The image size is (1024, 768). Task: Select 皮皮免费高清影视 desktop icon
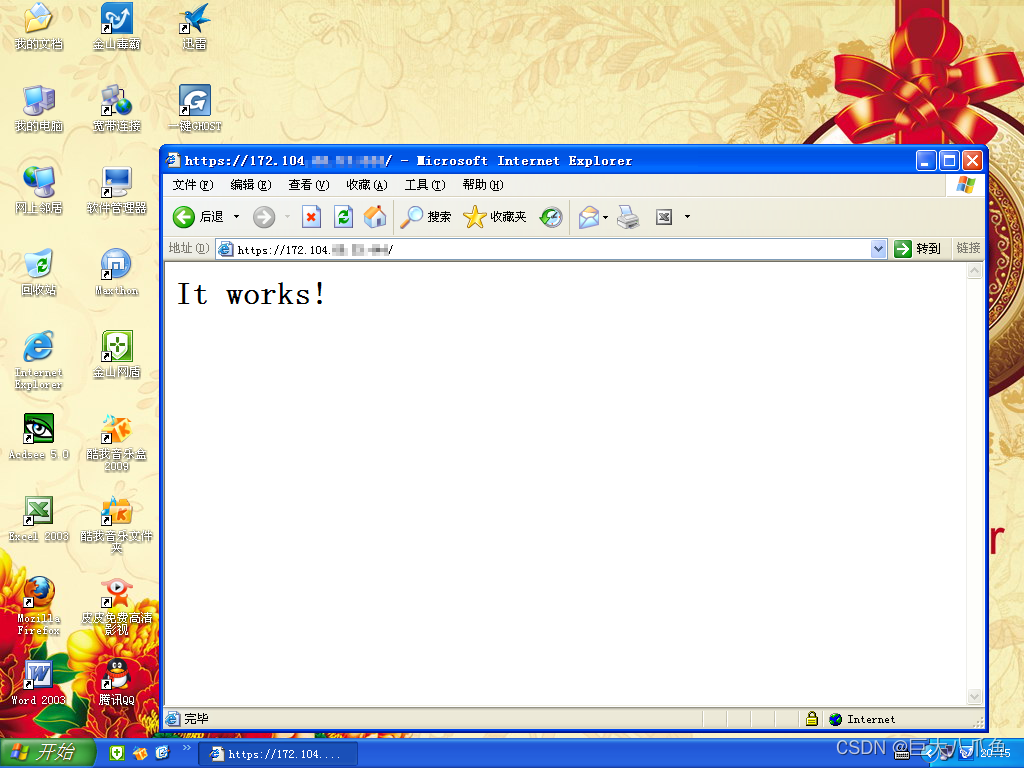pyautogui.click(x=117, y=607)
